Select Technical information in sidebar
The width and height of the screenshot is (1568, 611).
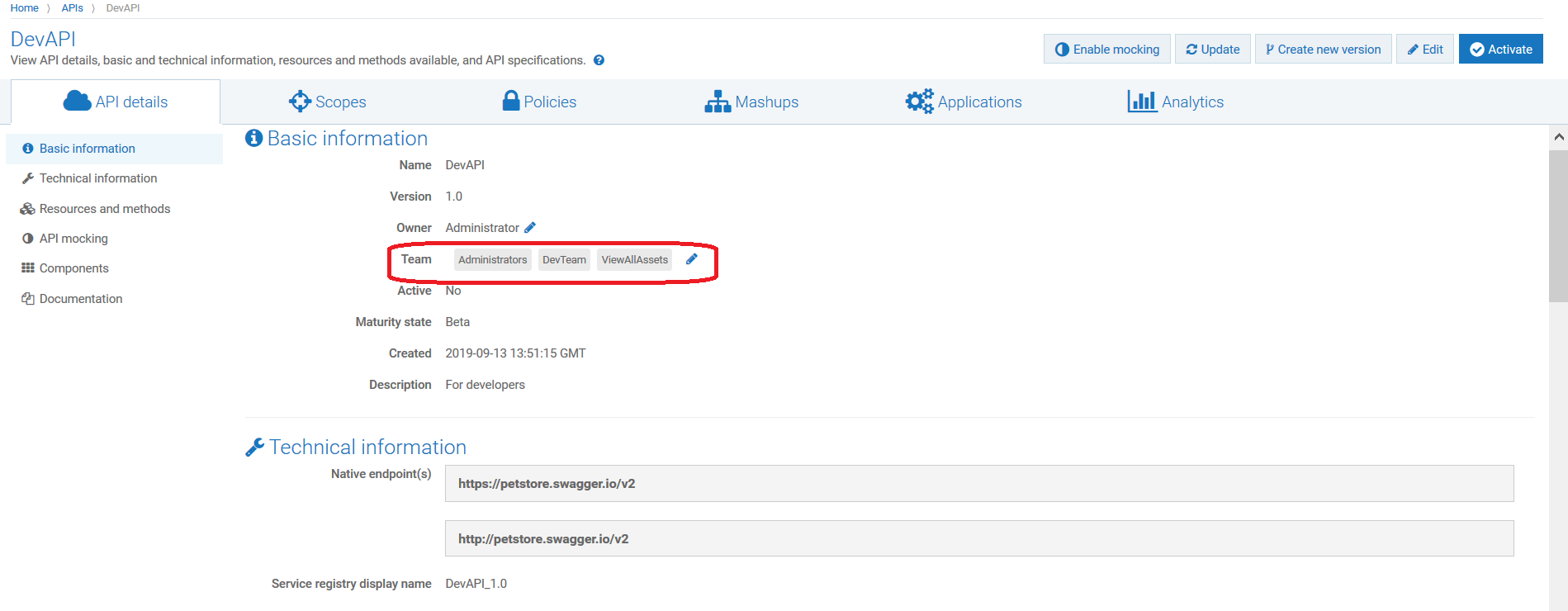[98, 178]
